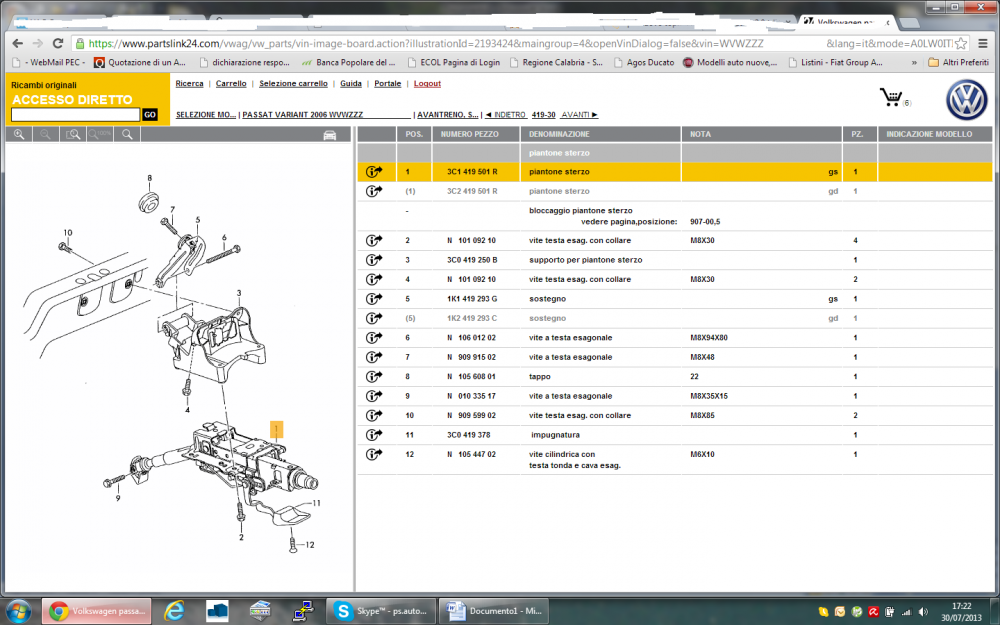
Task: Click the zoom to area magnifier icon
Action: [x=72, y=134]
